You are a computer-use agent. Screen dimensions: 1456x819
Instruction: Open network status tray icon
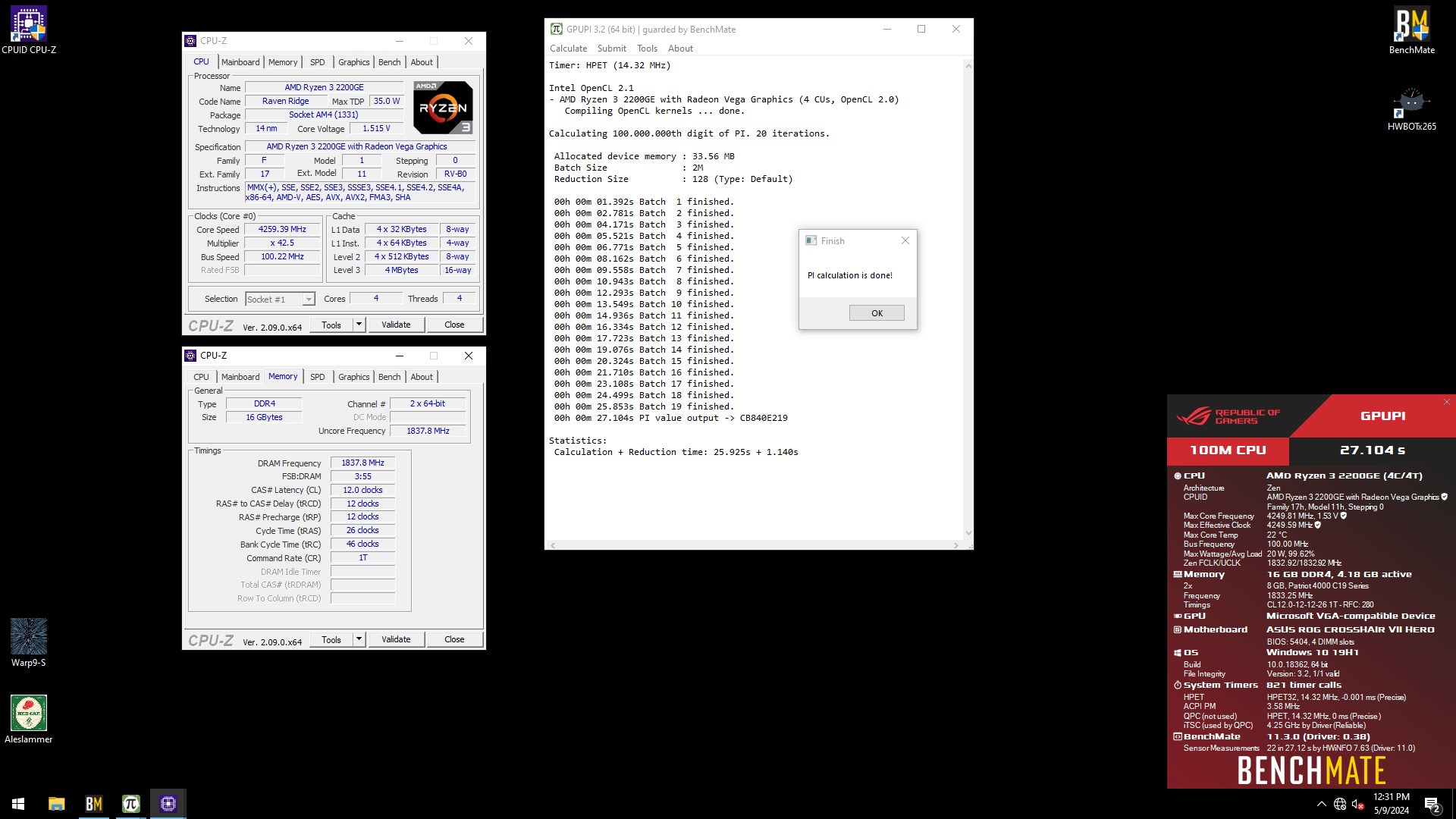point(1340,804)
